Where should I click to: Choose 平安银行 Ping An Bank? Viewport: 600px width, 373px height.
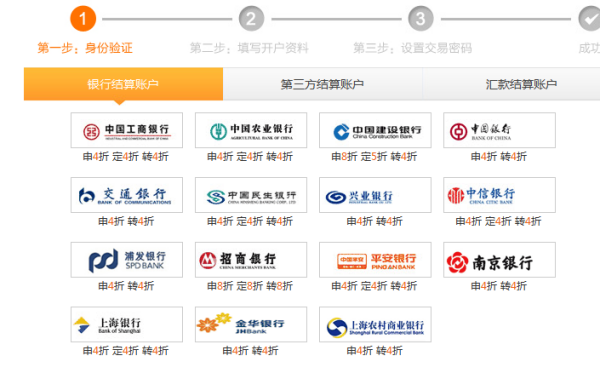[375, 260]
